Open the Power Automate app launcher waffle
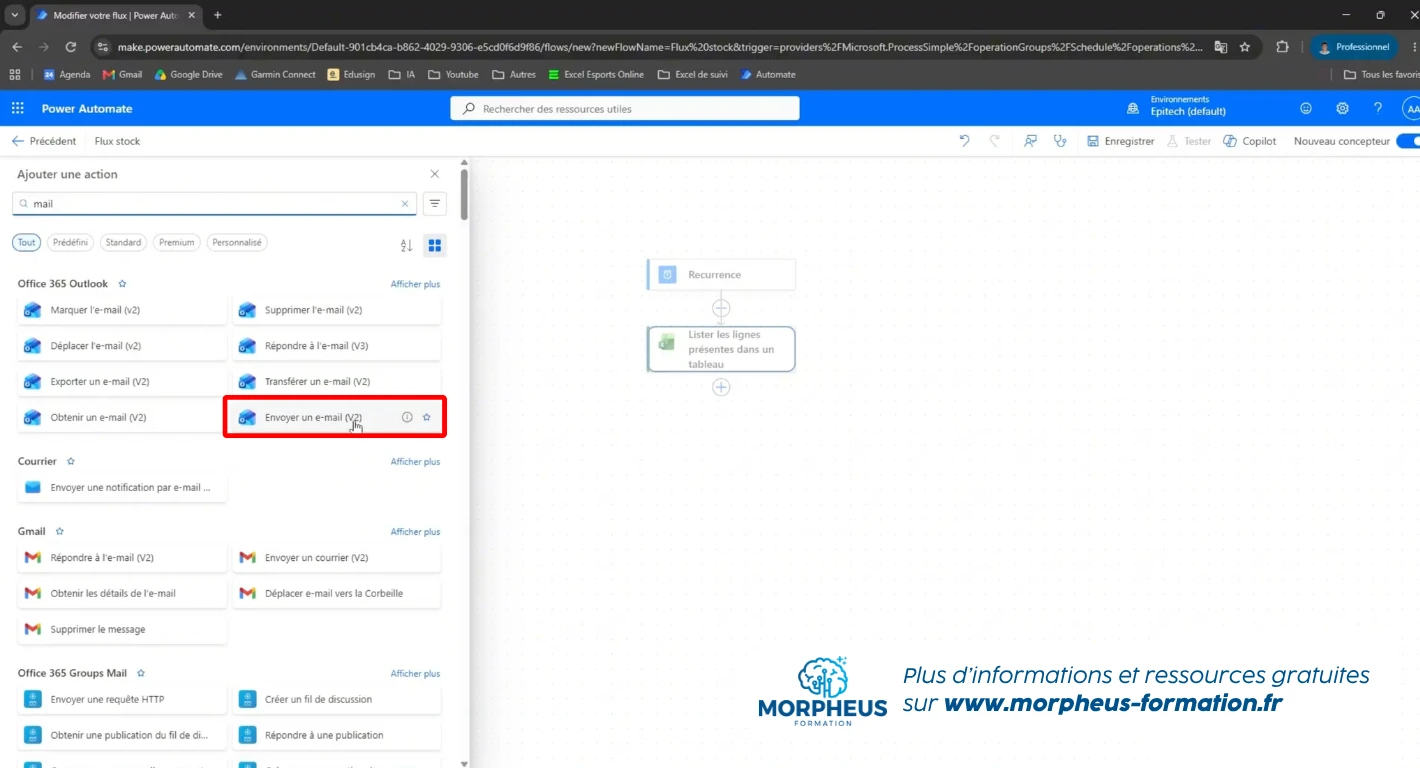This screenshot has width=1420, height=768. (x=18, y=108)
